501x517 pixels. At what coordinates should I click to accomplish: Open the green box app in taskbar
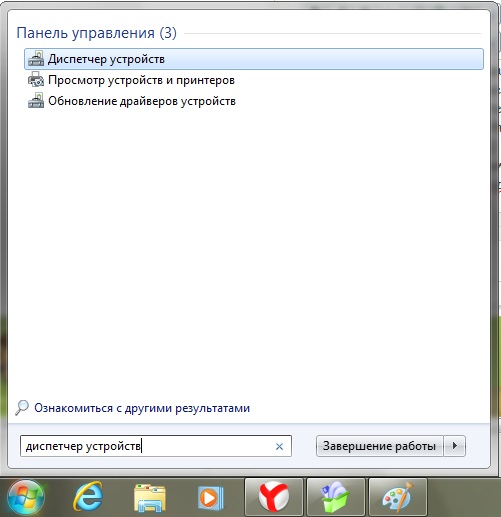point(336,497)
